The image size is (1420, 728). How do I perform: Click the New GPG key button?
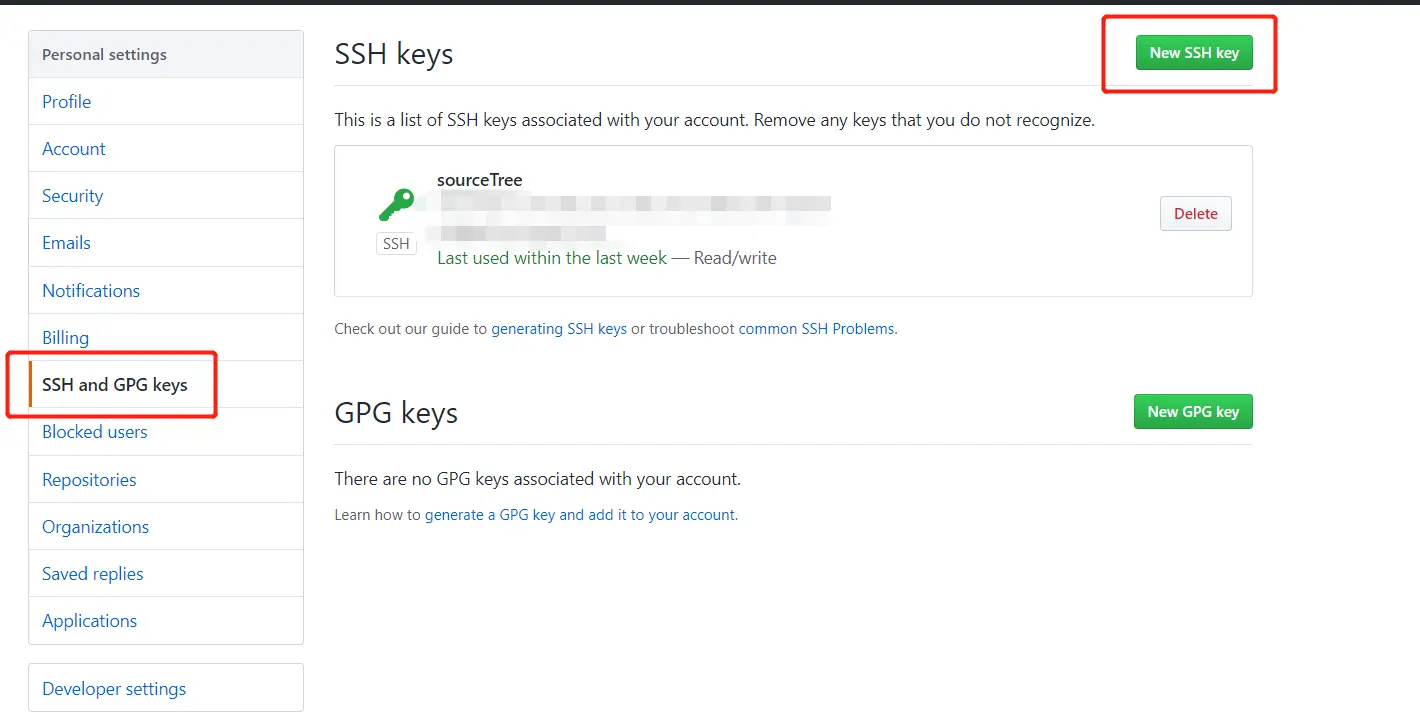coord(1193,411)
